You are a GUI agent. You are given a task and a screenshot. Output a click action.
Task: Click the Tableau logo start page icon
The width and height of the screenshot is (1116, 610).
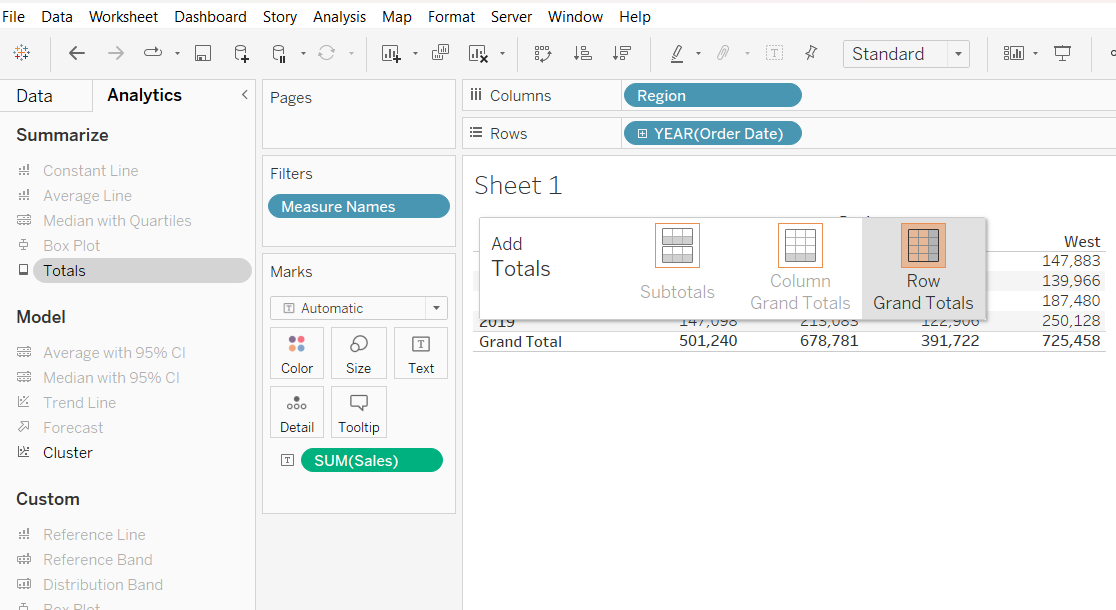coord(22,54)
